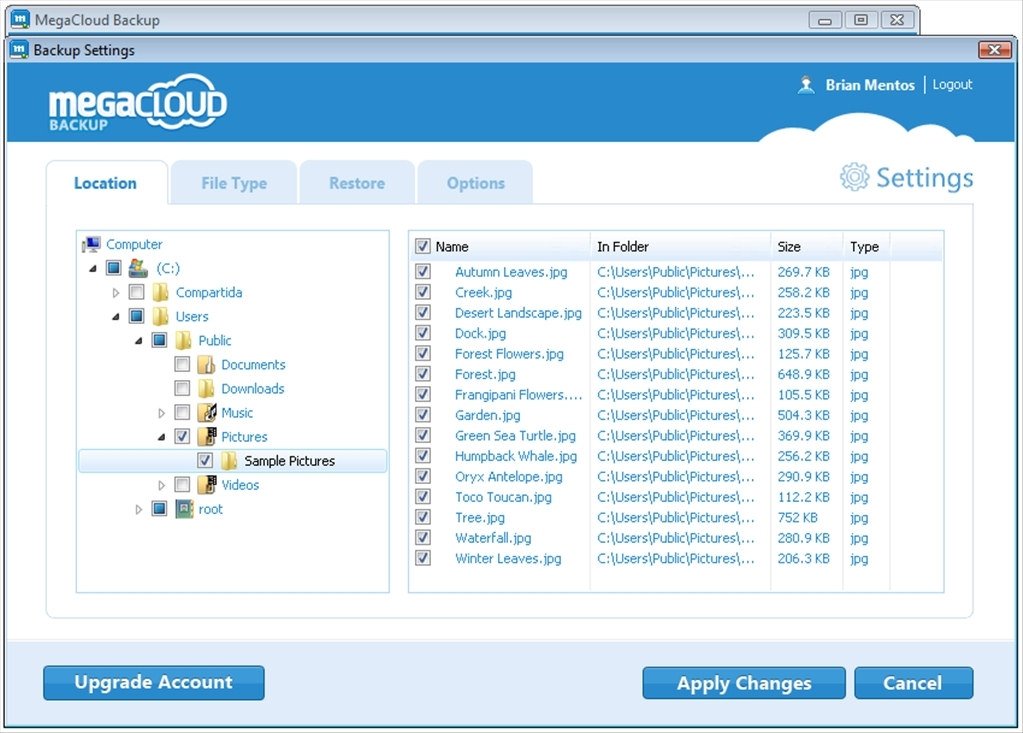Select the Desert Landscape.jpg file name

pos(518,313)
